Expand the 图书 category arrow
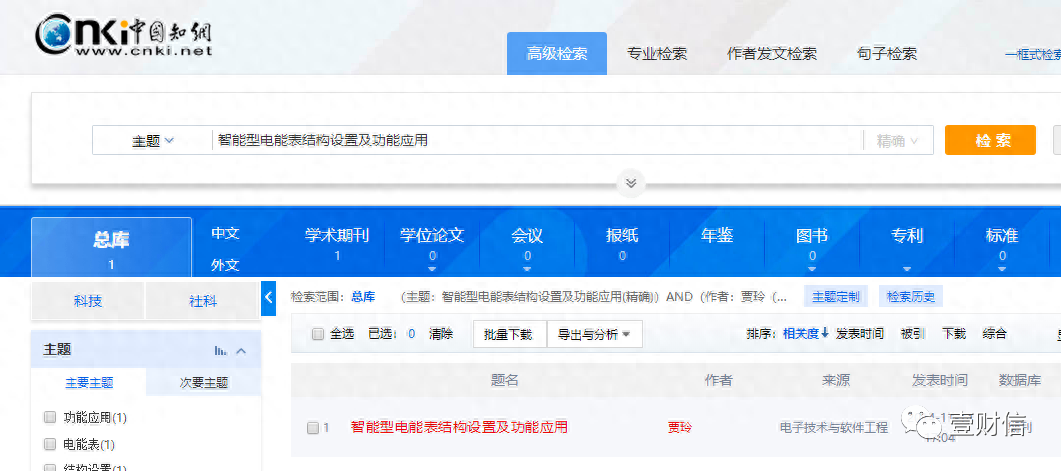Screen dimensions: 1061x471 click(x=812, y=269)
